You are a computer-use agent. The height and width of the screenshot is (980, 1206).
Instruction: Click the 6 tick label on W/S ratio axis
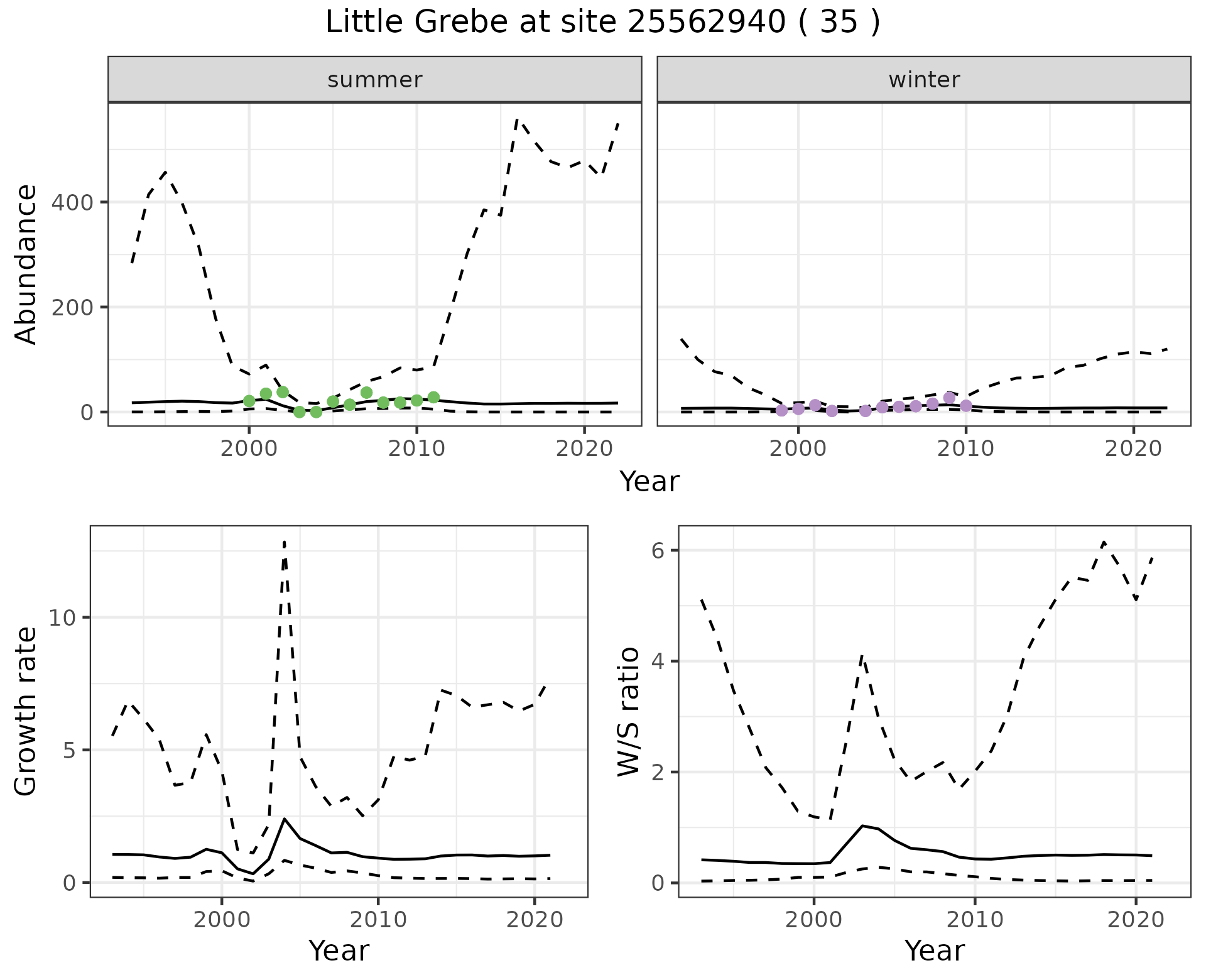coord(657,550)
